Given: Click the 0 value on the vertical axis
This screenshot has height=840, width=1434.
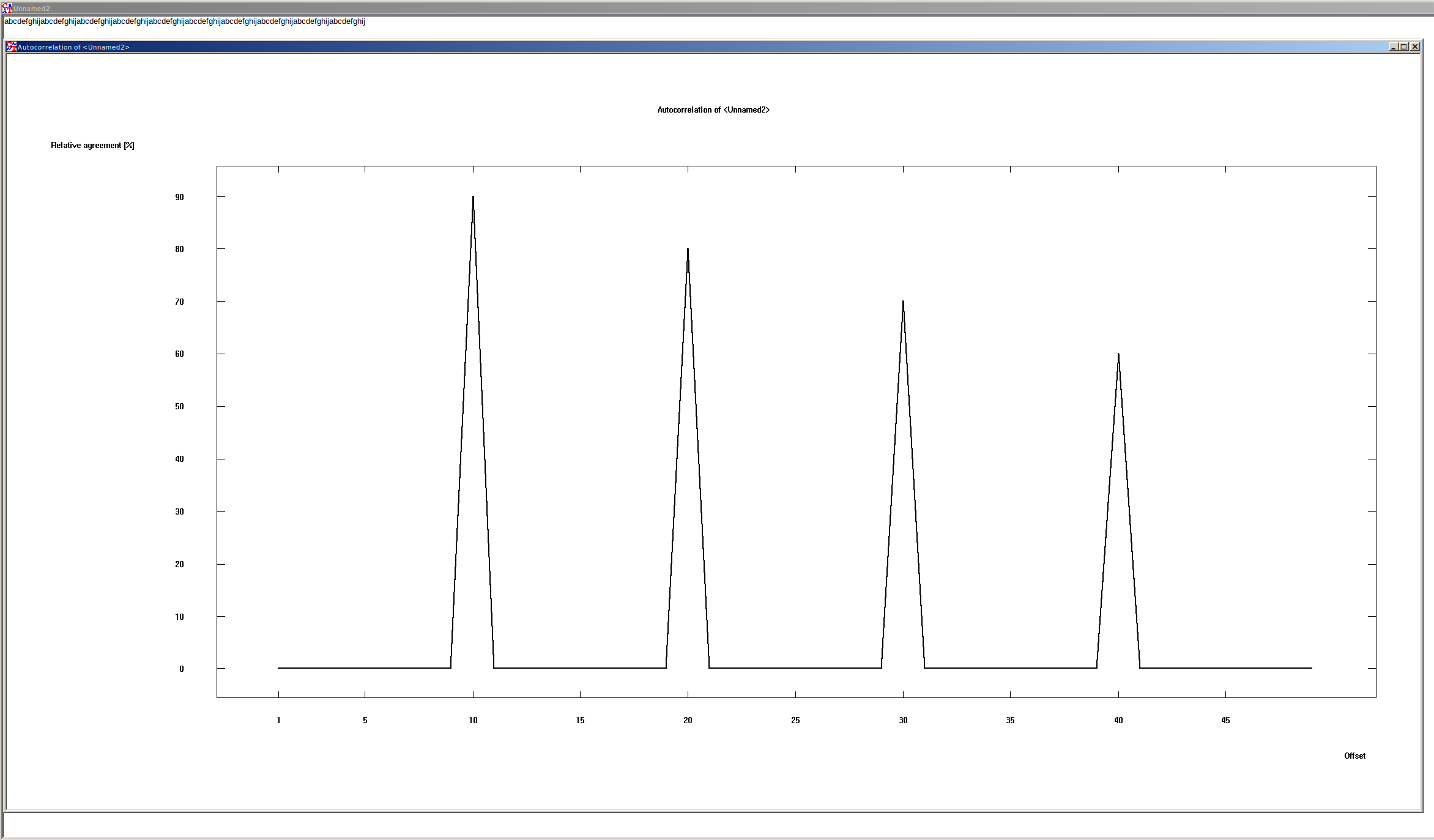Looking at the screenshot, I should click(181, 669).
